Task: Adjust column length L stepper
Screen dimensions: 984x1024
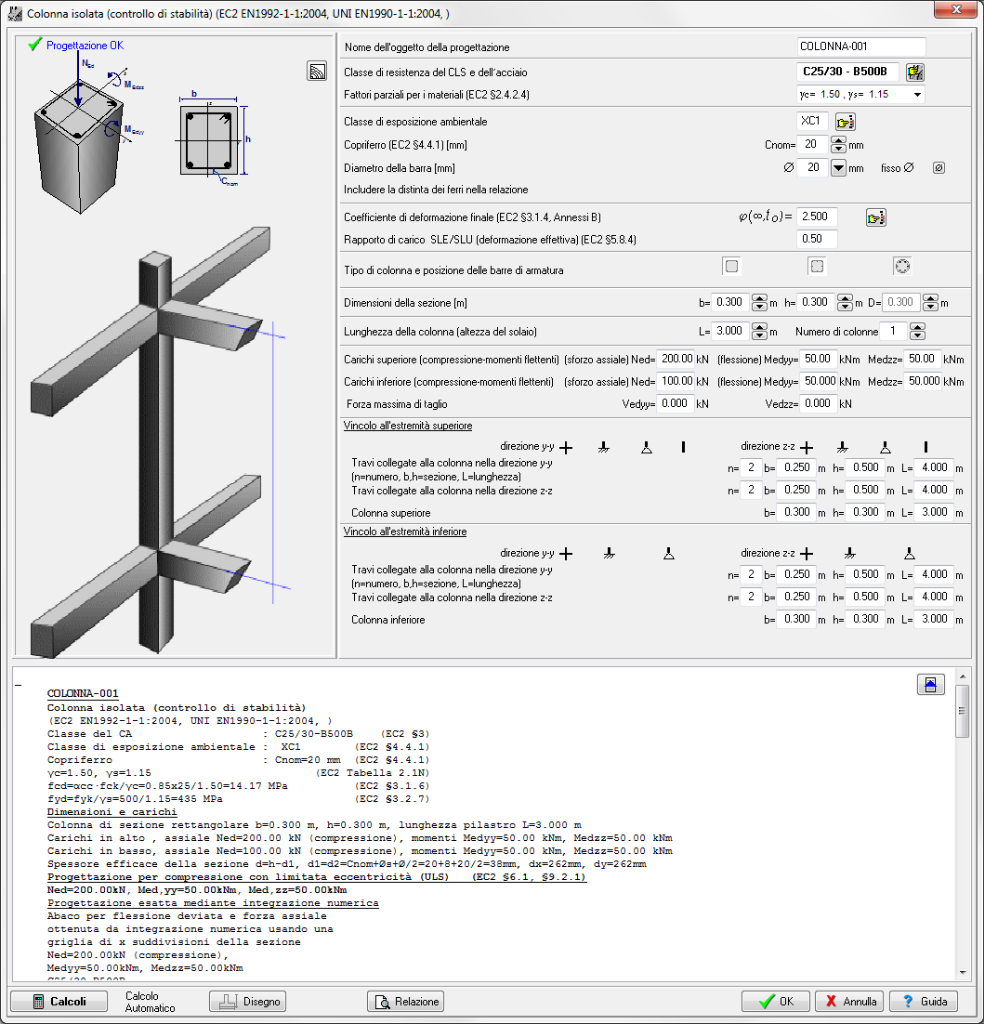Action: pyautogui.click(x=759, y=331)
